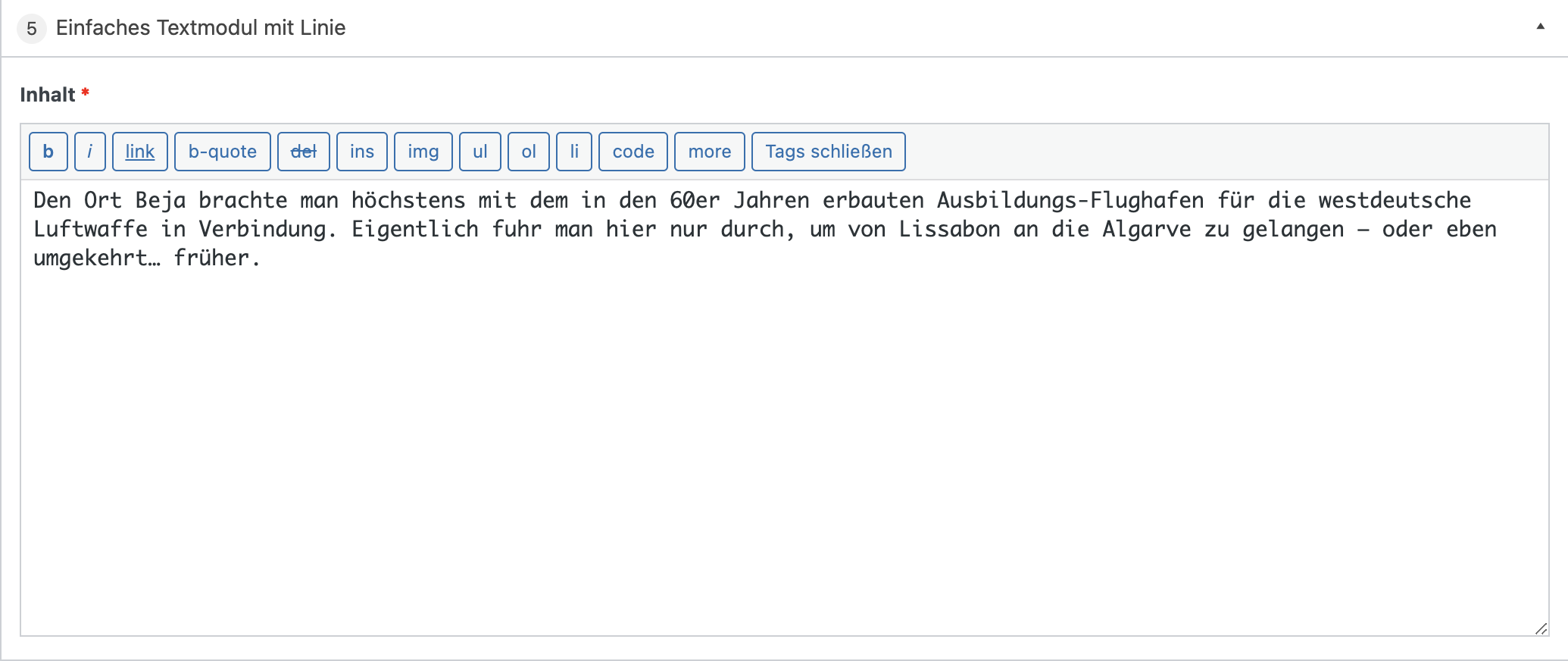
Task: Grab the textarea resize handle
Action: pyautogui.click(x=1541, y=628)
